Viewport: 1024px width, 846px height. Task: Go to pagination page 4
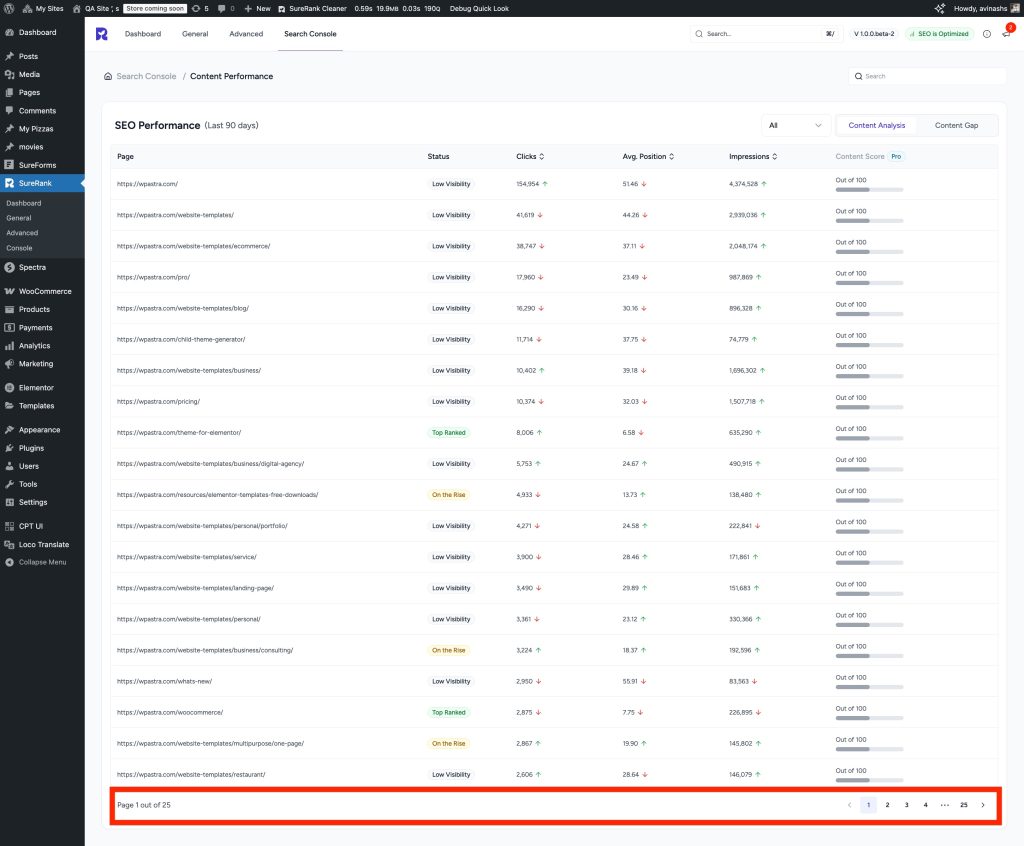click(925, 805)
